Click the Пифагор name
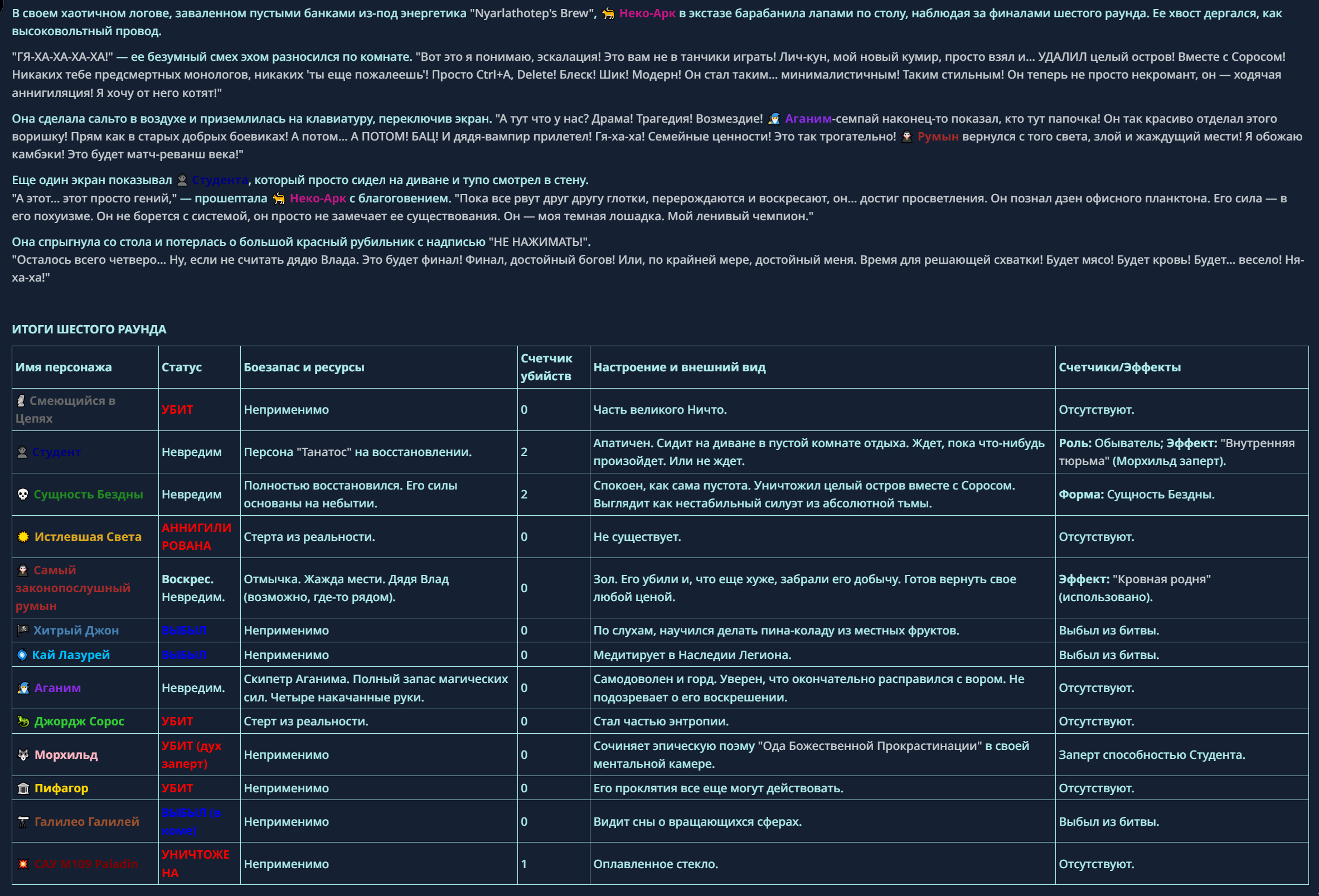The width and height of the screenshot is (1319, 896). 61,788
